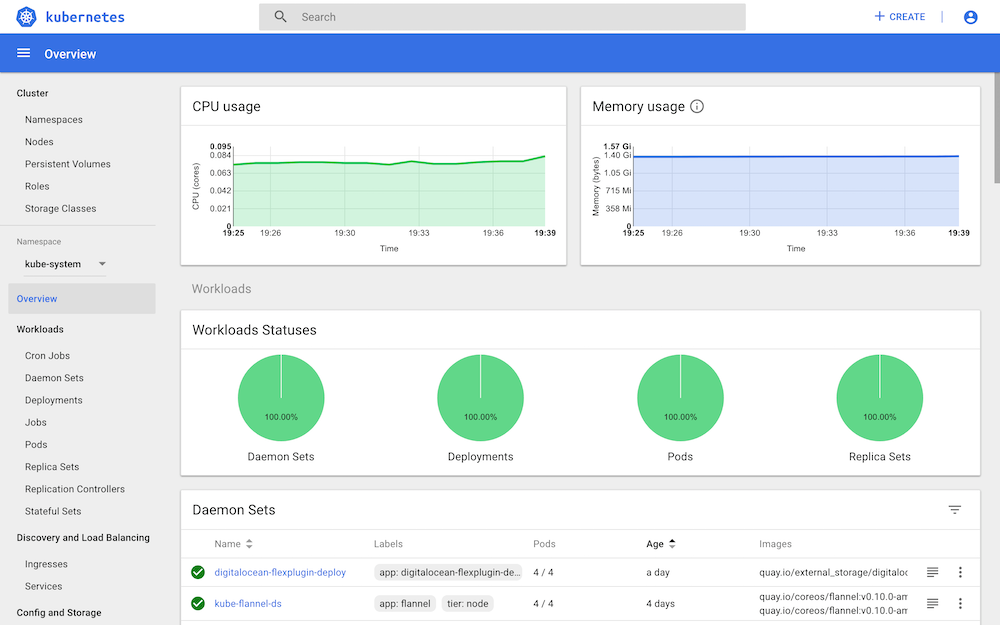Open the digitalocean-flexplugin-deploy daemon set

pos(280,572)
